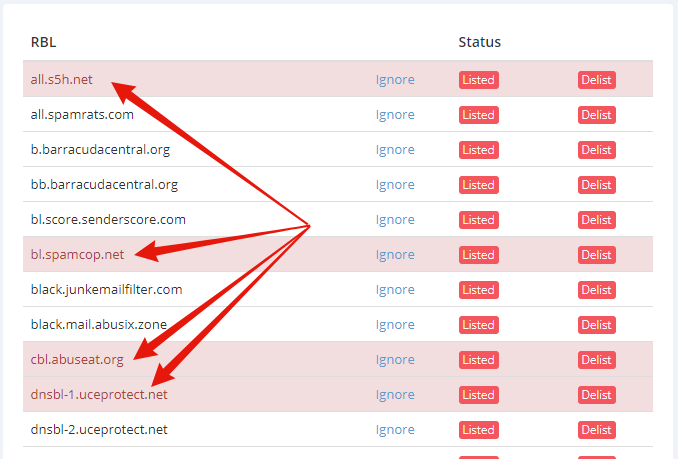Delist from black.junkemailfilter.com
This screenshot has height=459, width=678.
coord(597,290)
